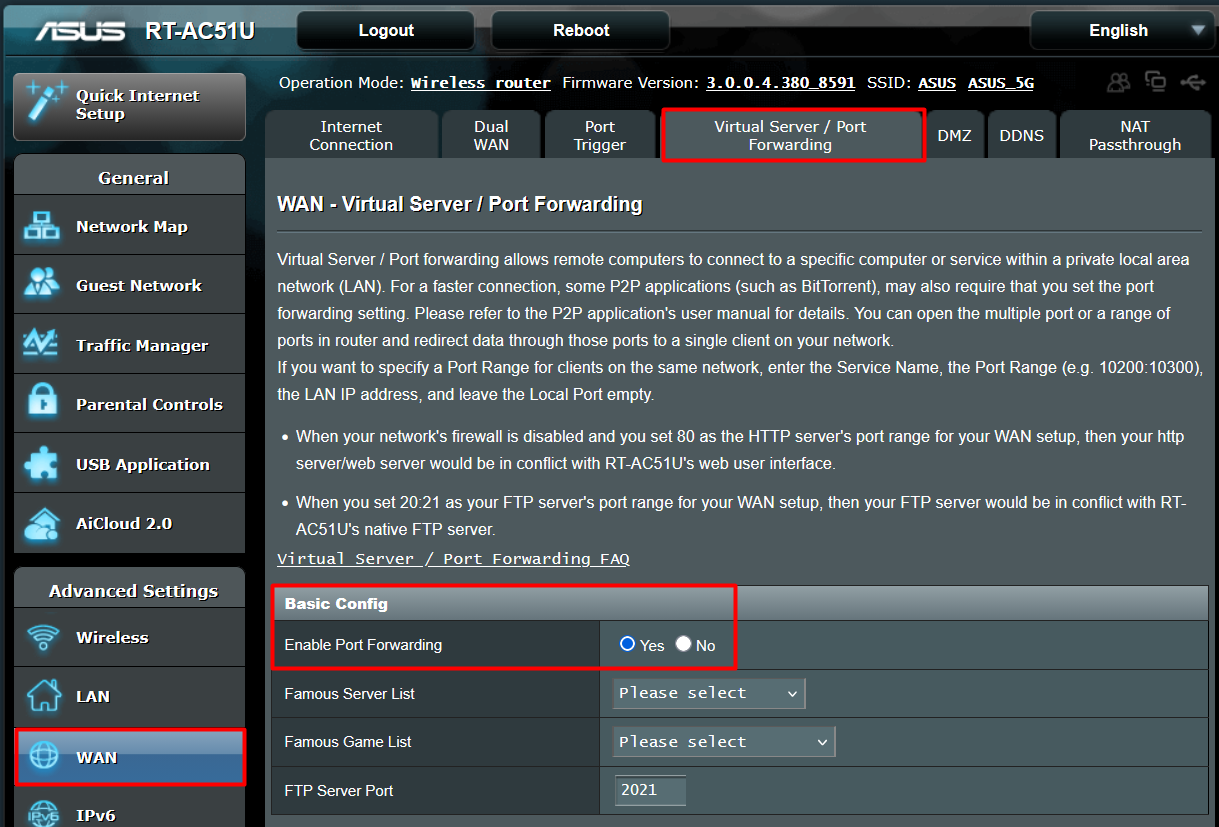The image size is (1219, 827).
Task: Click the client users status icon
Action: coord(1119,81)
